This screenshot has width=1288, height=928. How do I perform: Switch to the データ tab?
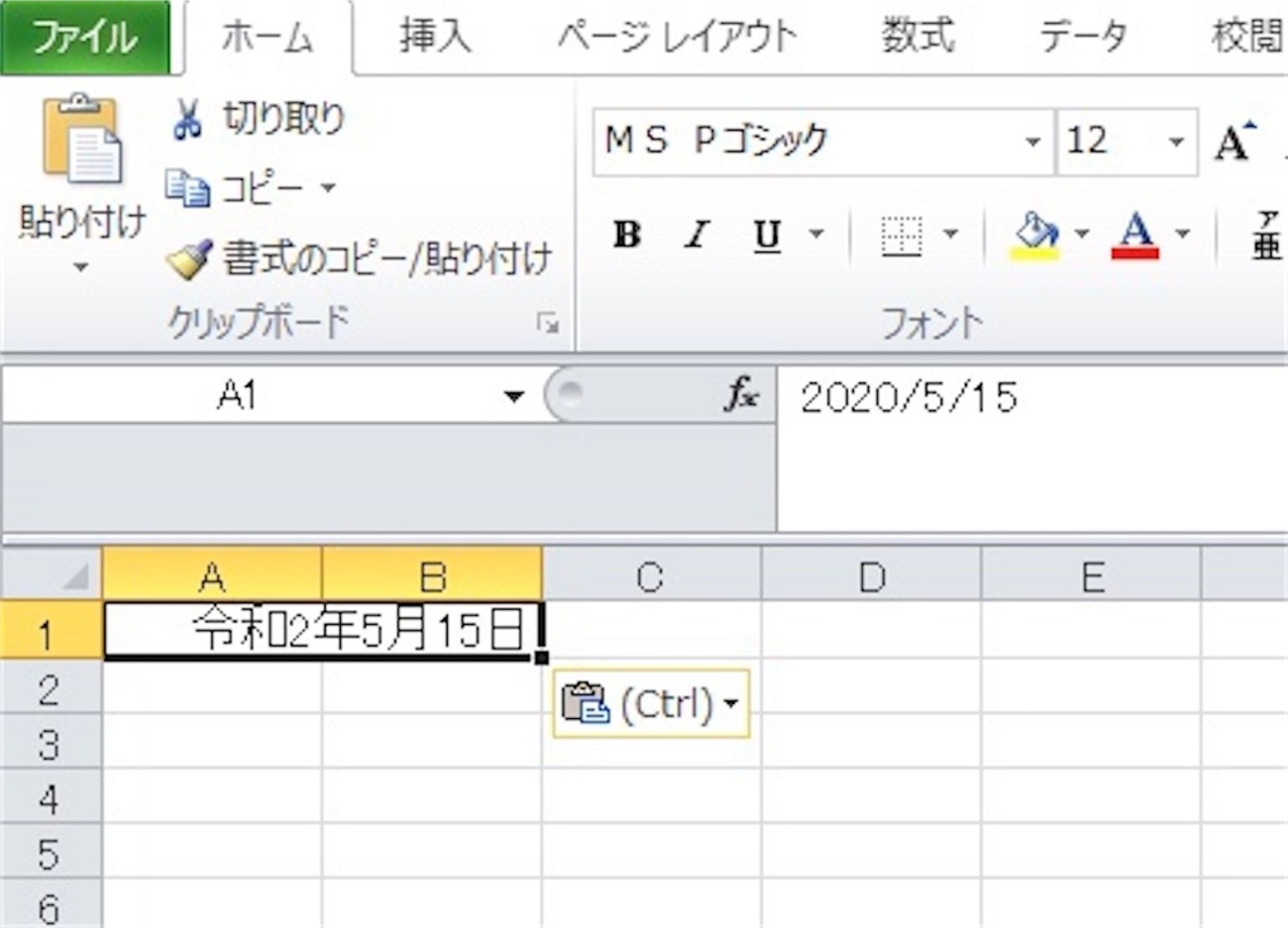click(x=1083, y=38)
